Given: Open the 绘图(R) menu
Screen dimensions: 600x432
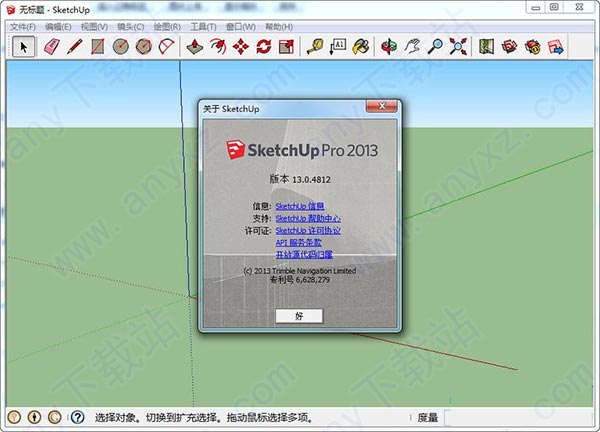Looking at the screenshot, I should (167, 27).
